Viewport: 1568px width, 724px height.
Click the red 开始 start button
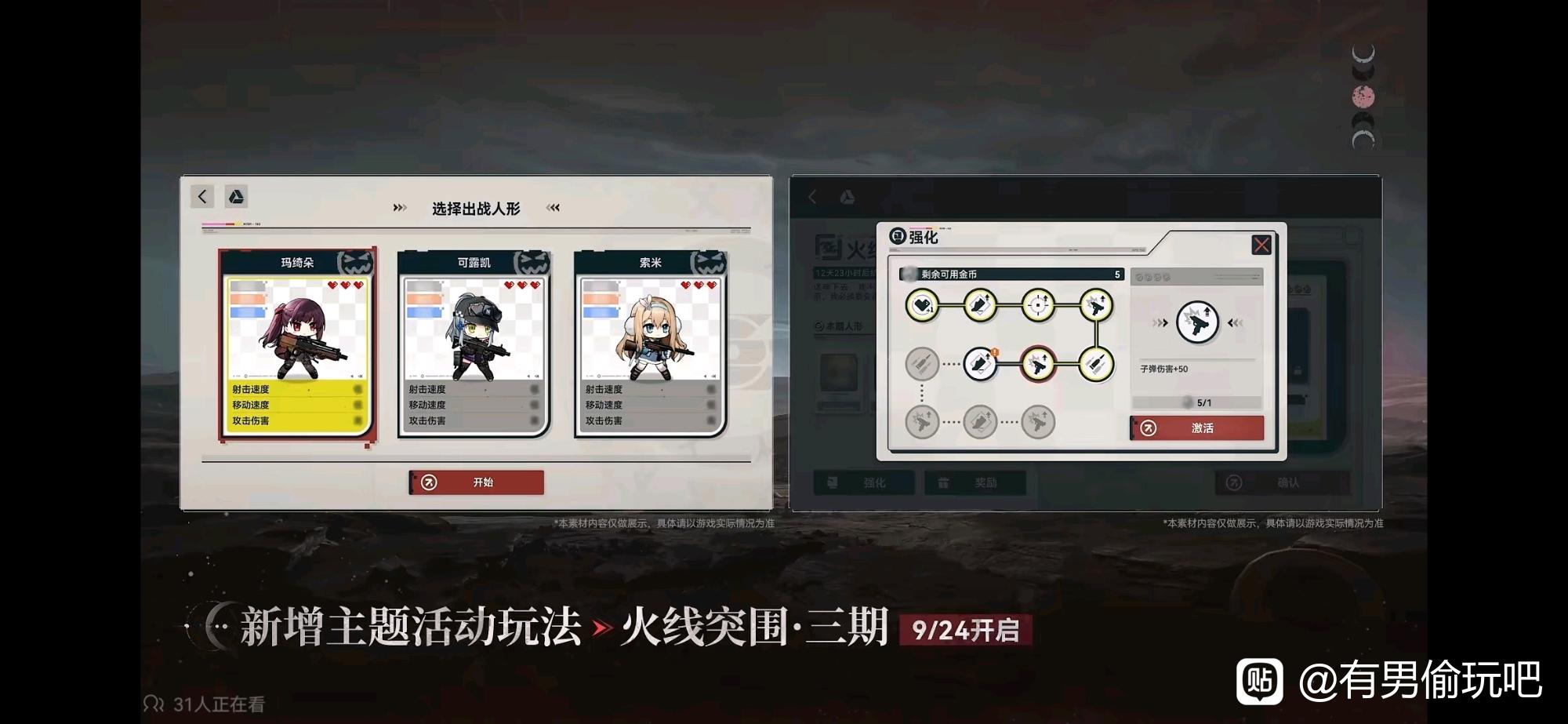pos(476,482)
